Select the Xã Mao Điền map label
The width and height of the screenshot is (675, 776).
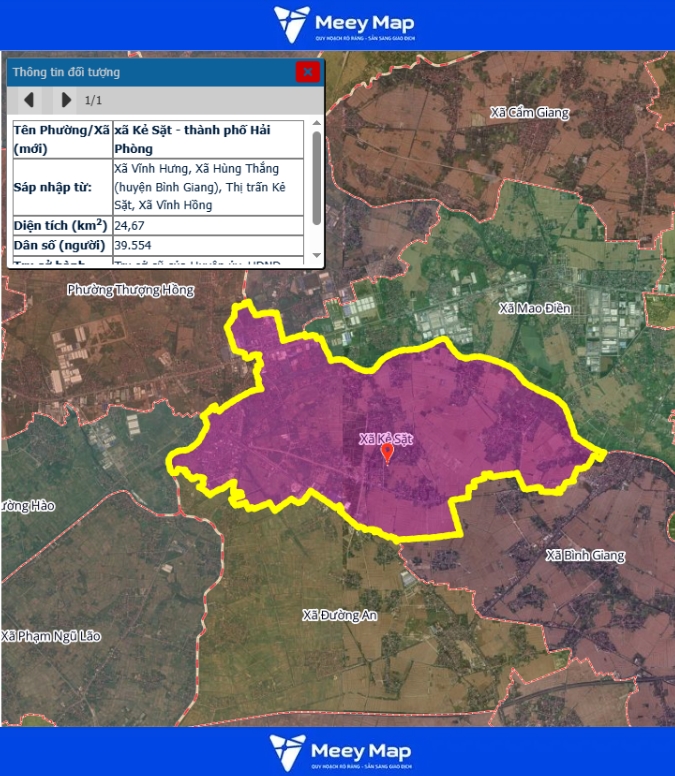[534, 308]
